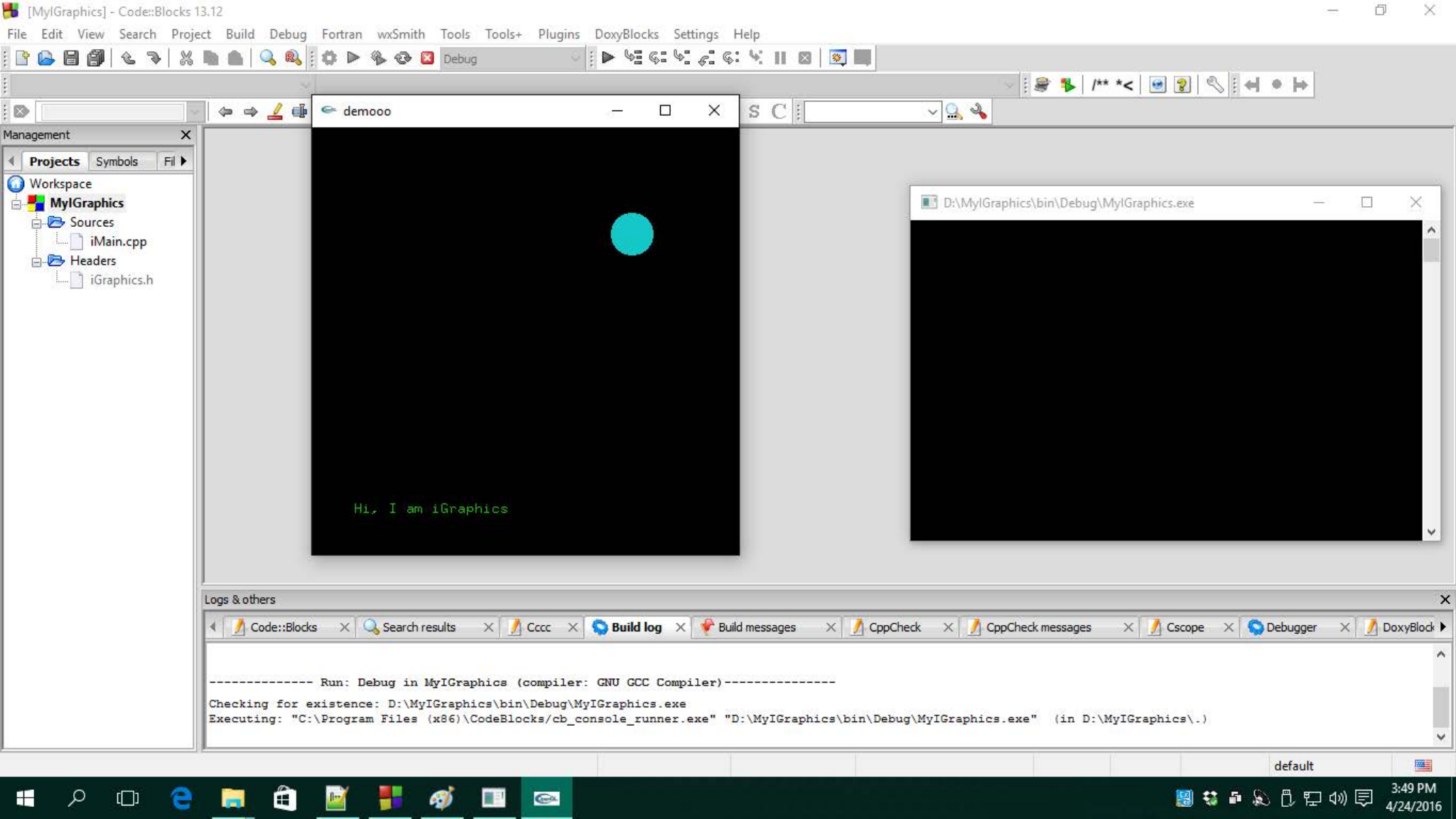Click the Find magnifier toolbar icon
The height and width of the screenshot is (819, 1456).
click(267, 58)
